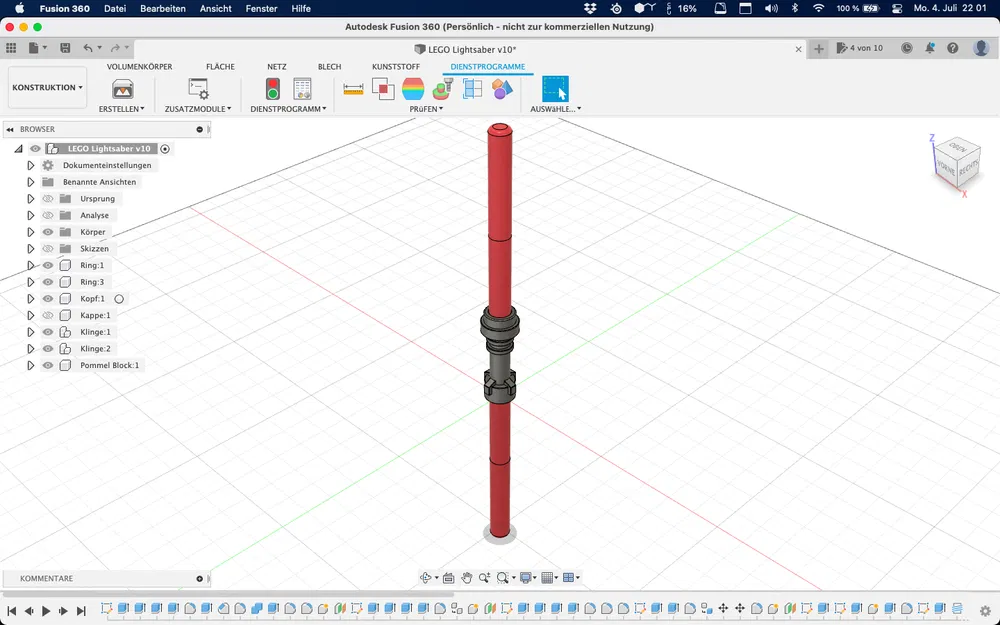Expand the Benannte Ansichten tree node

click(x=31, y=182)
